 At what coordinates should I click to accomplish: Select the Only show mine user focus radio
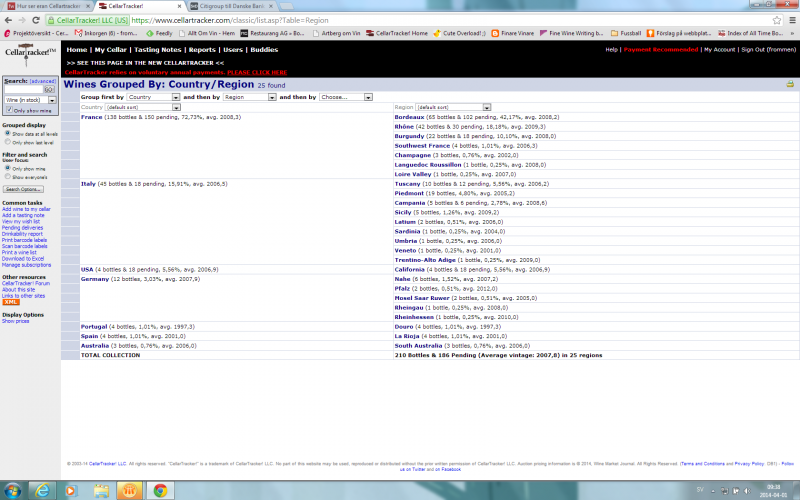(8, 168)
